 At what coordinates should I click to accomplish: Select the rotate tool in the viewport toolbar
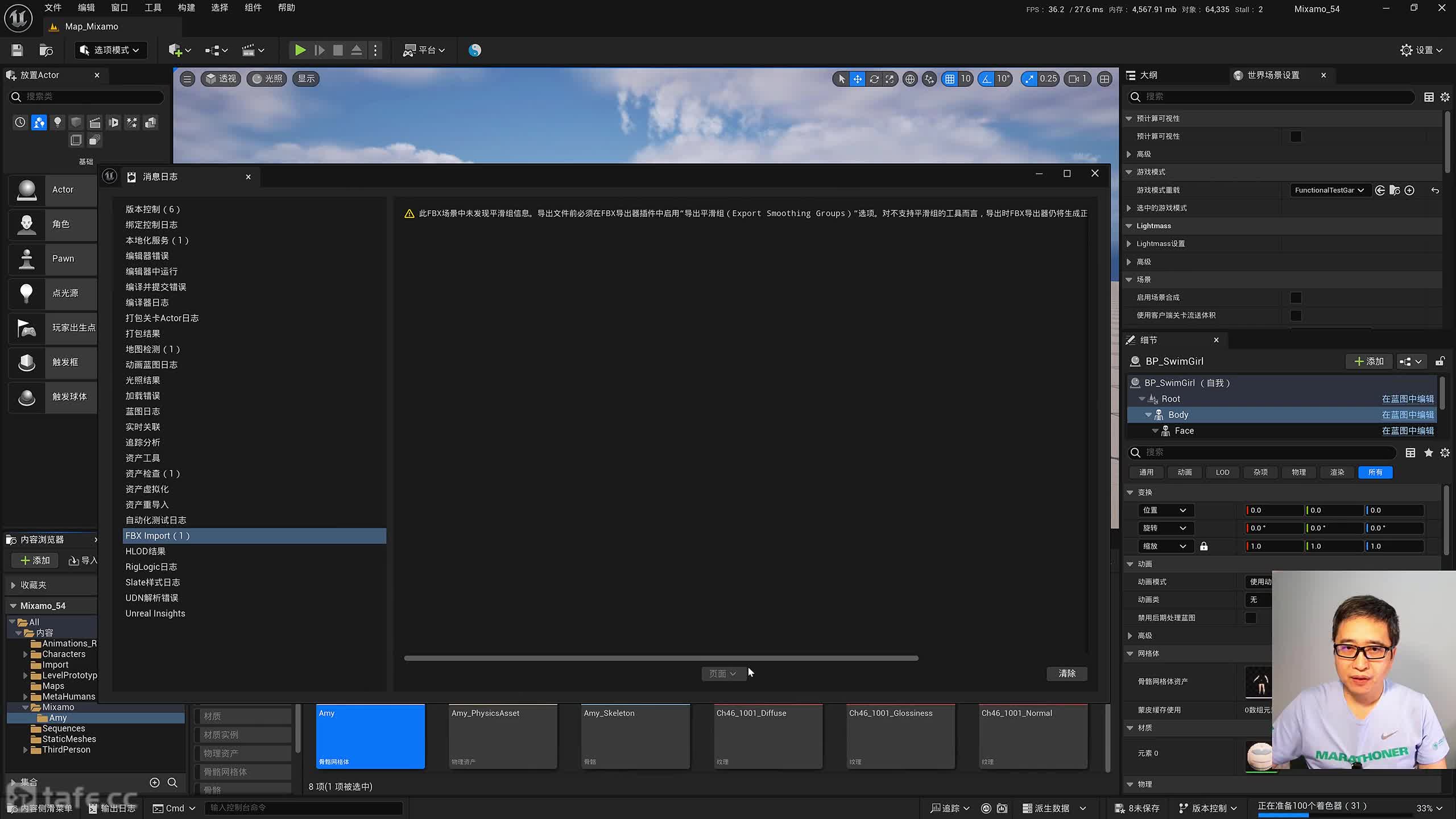pyautogui.click(x=874, y=79)
